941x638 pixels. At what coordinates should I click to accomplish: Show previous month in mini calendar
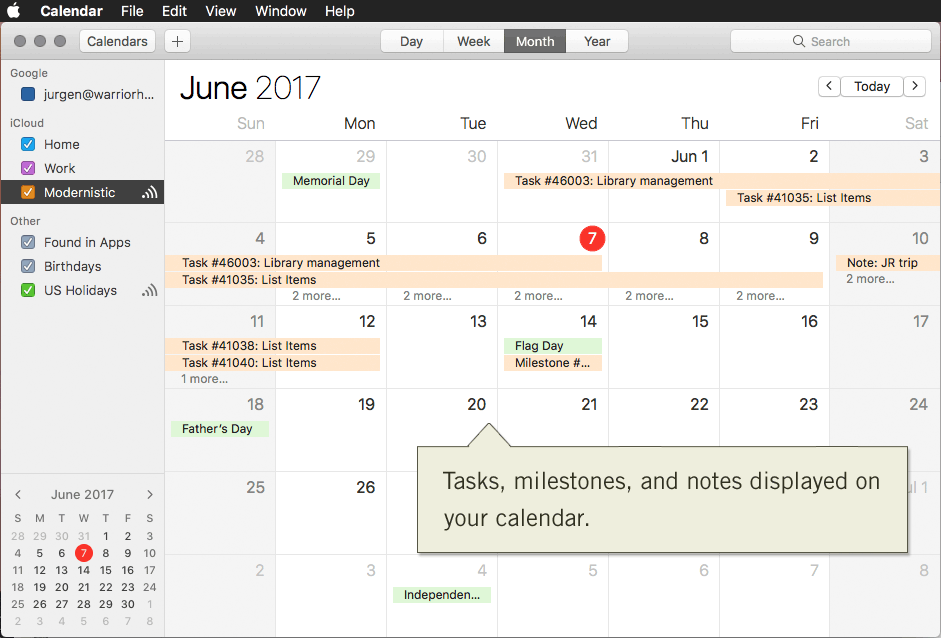18,495
